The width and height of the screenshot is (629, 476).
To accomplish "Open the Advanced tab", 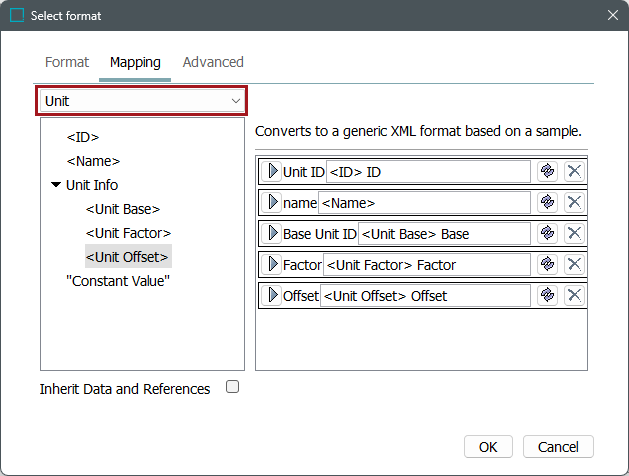I will click(x=213, y=62).
